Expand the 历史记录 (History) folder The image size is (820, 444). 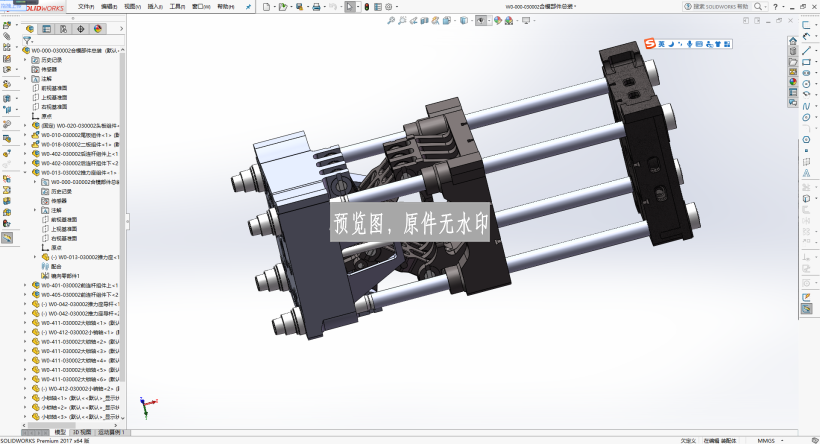click(25, 60)
